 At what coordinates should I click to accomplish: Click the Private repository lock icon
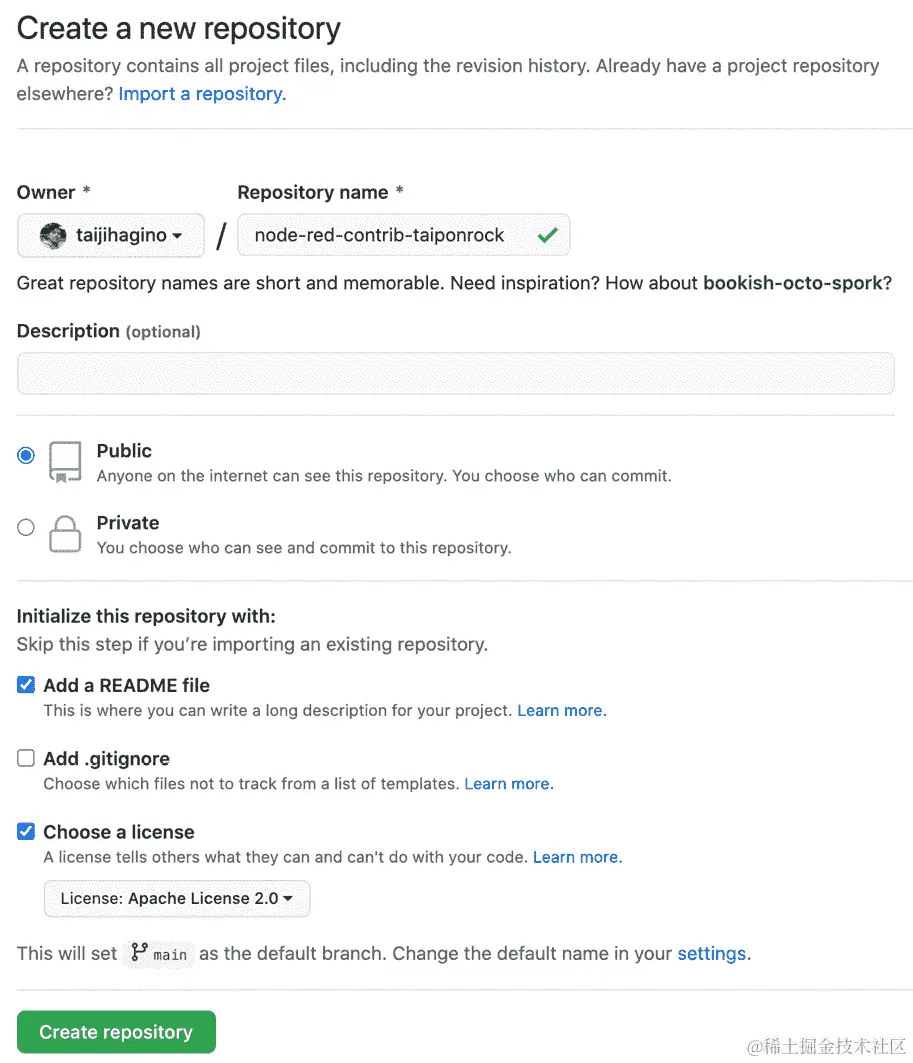coord(65,533)
